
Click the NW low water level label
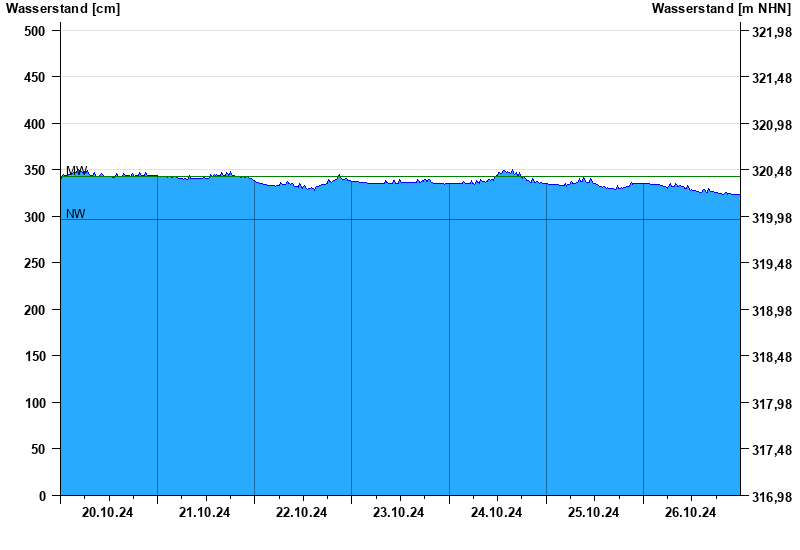point(76,214)
